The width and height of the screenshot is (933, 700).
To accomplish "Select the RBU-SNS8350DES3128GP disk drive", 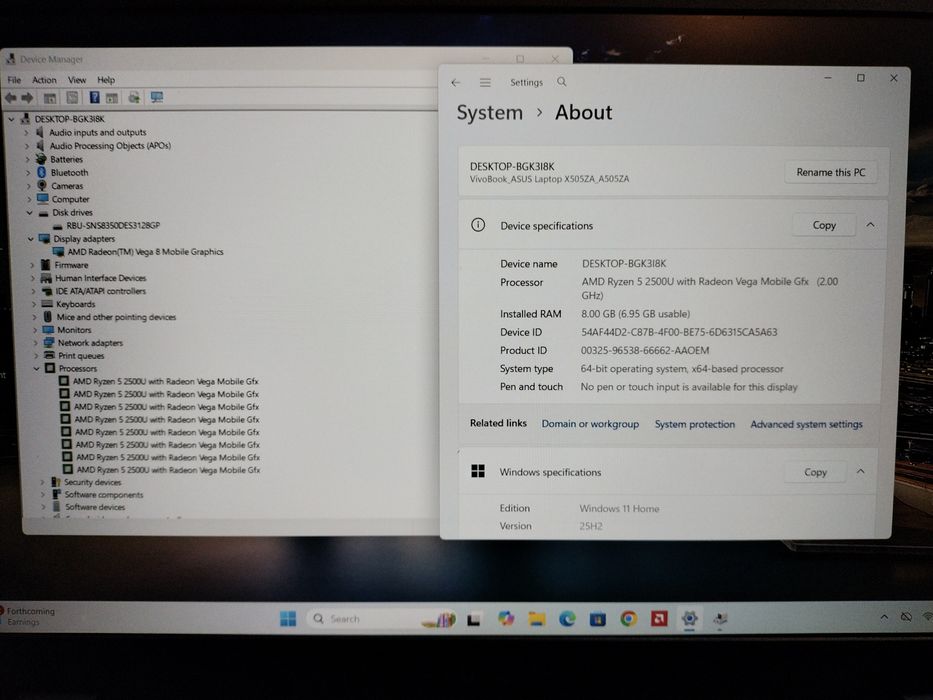I will click(113, 226).
